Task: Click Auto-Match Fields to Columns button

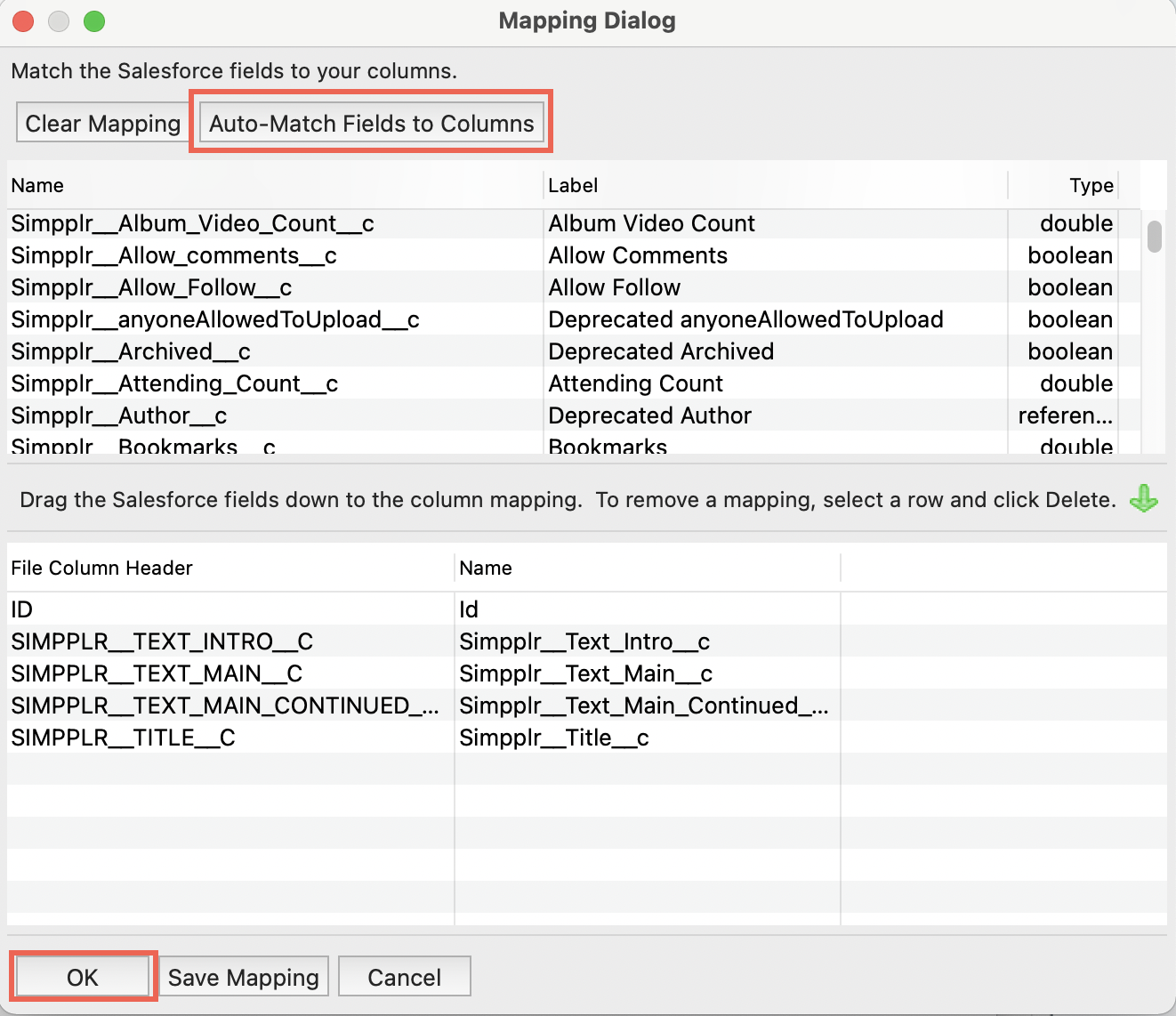Action: (372, 123)
